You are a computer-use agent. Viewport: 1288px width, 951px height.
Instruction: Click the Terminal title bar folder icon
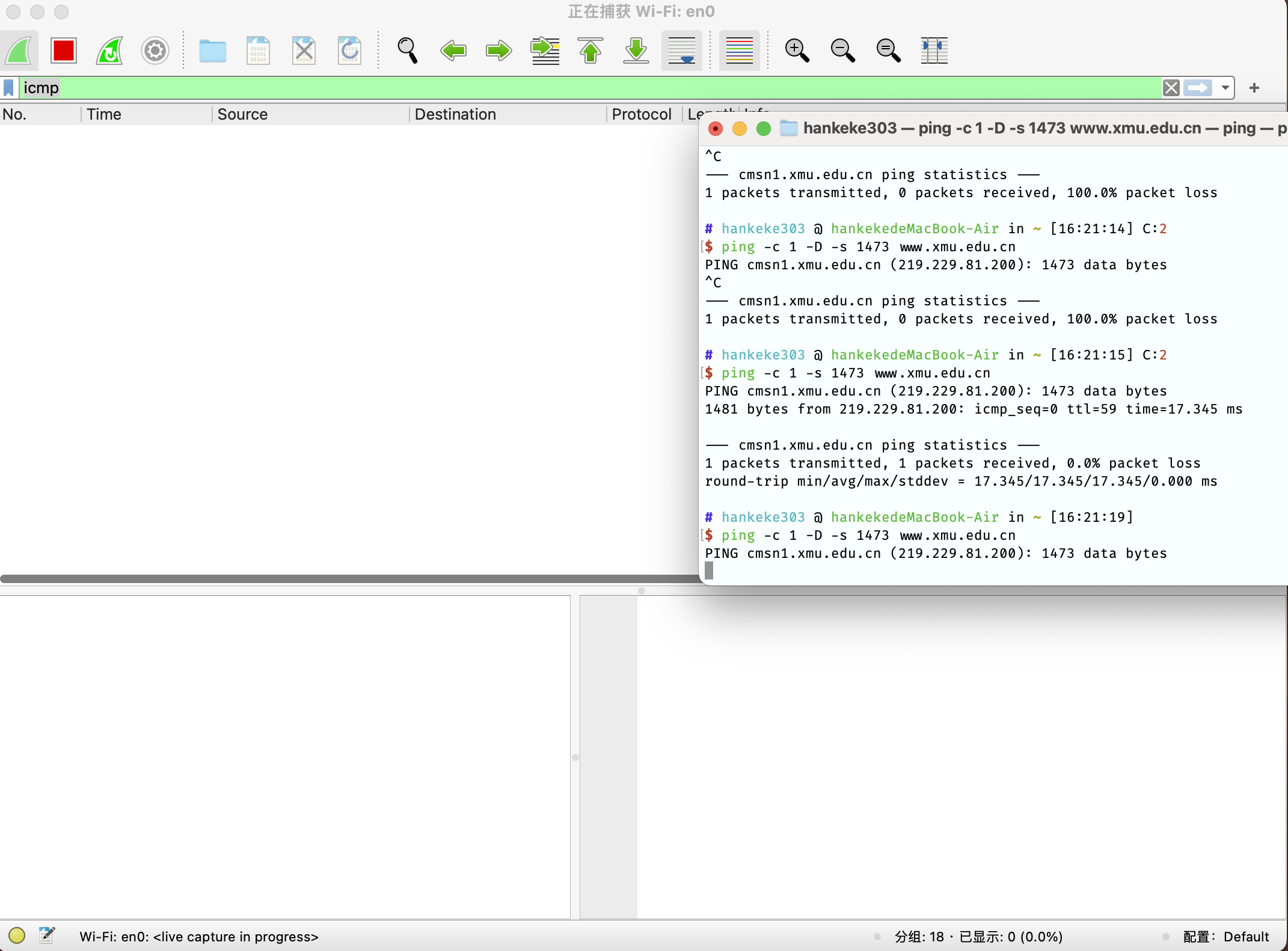788,128
